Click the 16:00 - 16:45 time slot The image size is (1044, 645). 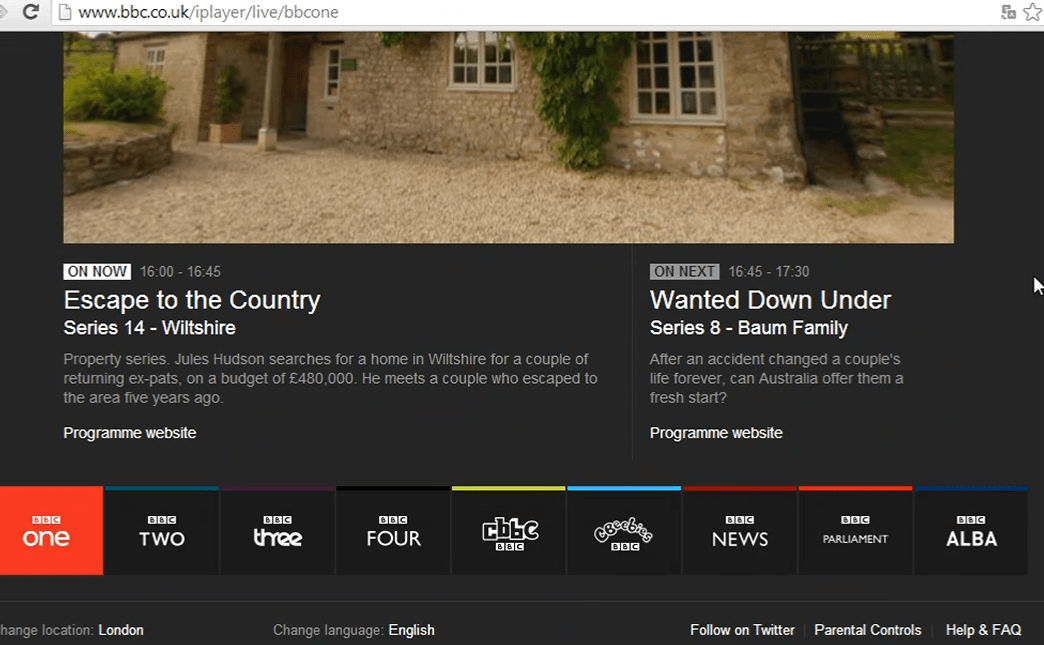180,272
